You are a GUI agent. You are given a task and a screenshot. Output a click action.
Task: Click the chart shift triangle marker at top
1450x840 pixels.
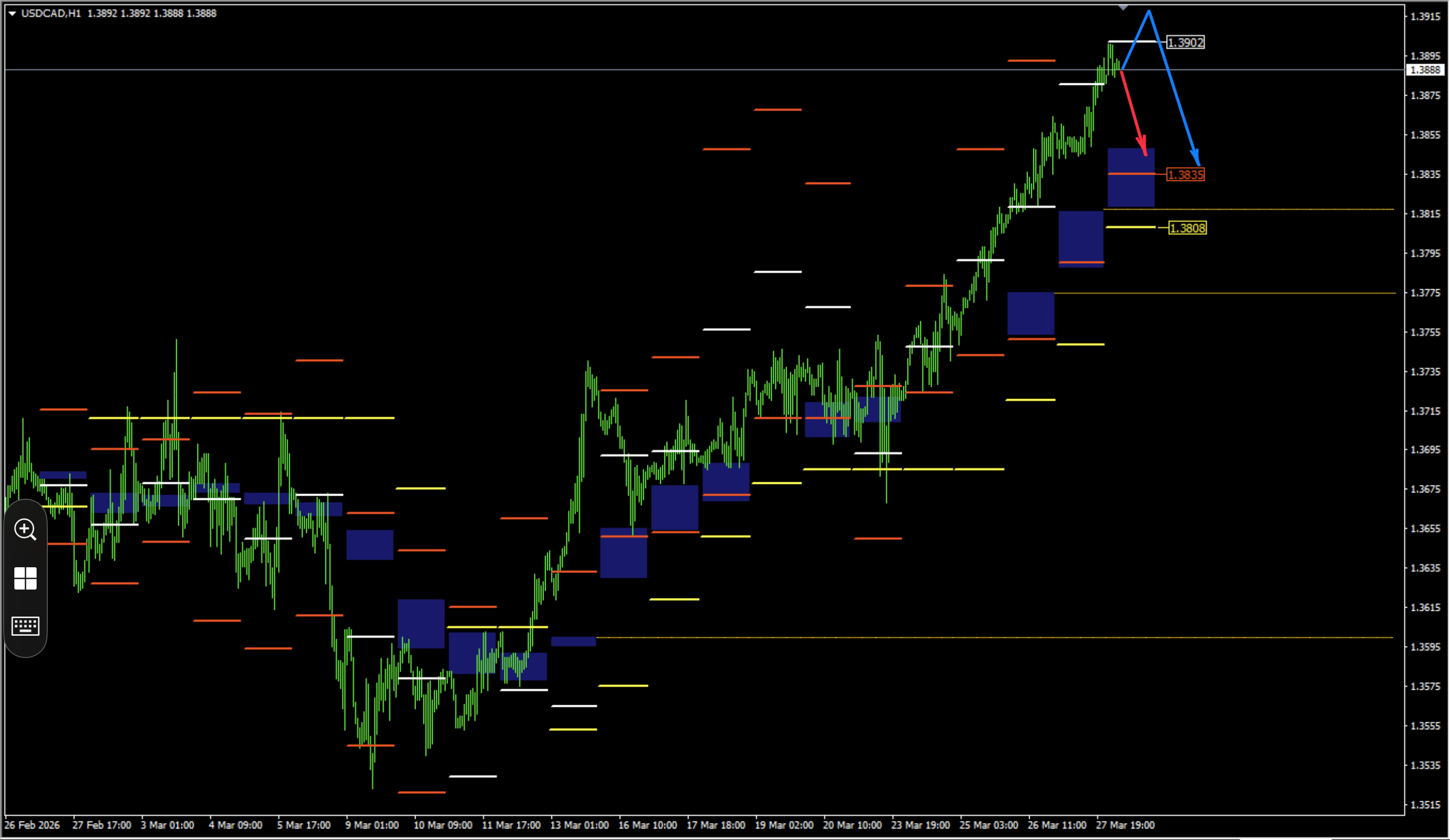pyautogui.click(x=1123, y=7)
